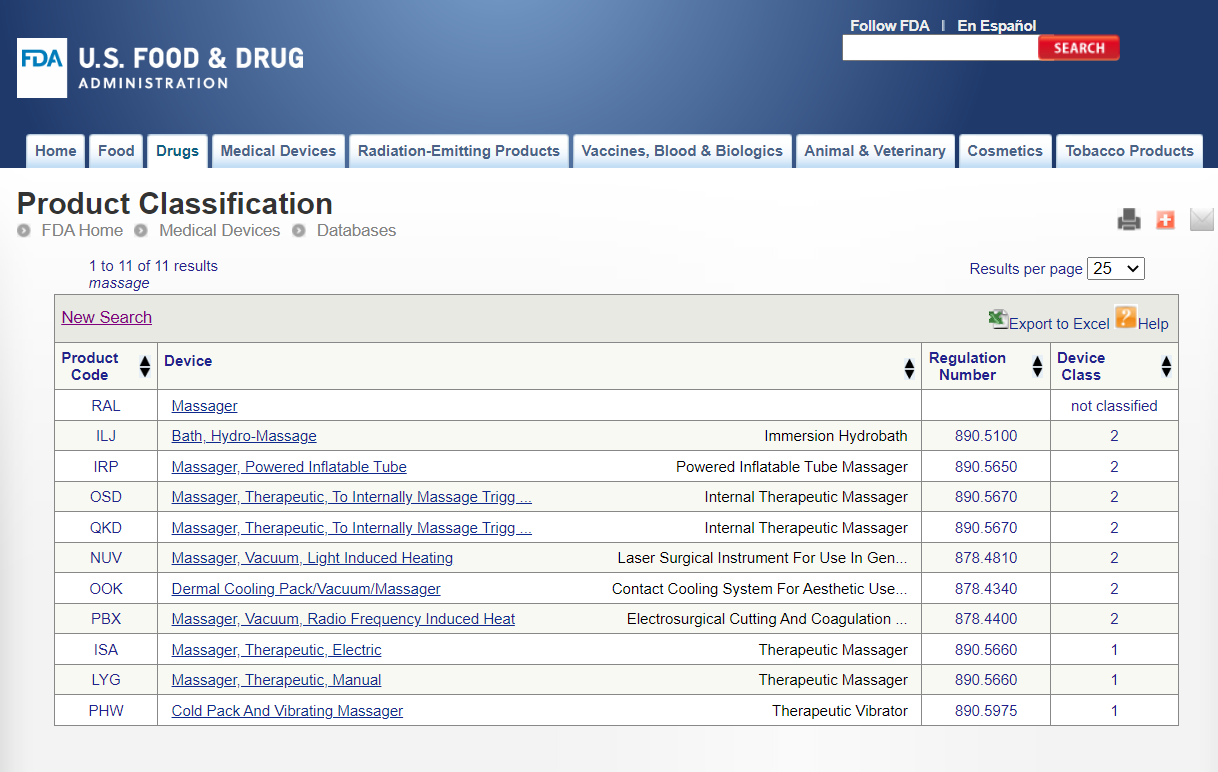This screenshot has width=1218, height=772.
Task: Go to Medical Devices tab
Action: coord(278,151)
